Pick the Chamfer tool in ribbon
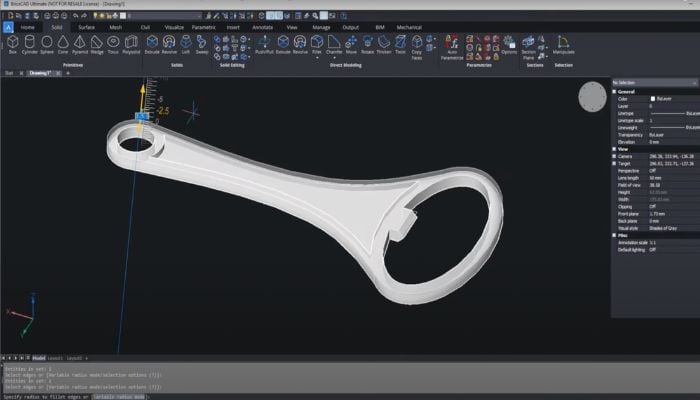700x400 pixels. click(x=333, y=43)
